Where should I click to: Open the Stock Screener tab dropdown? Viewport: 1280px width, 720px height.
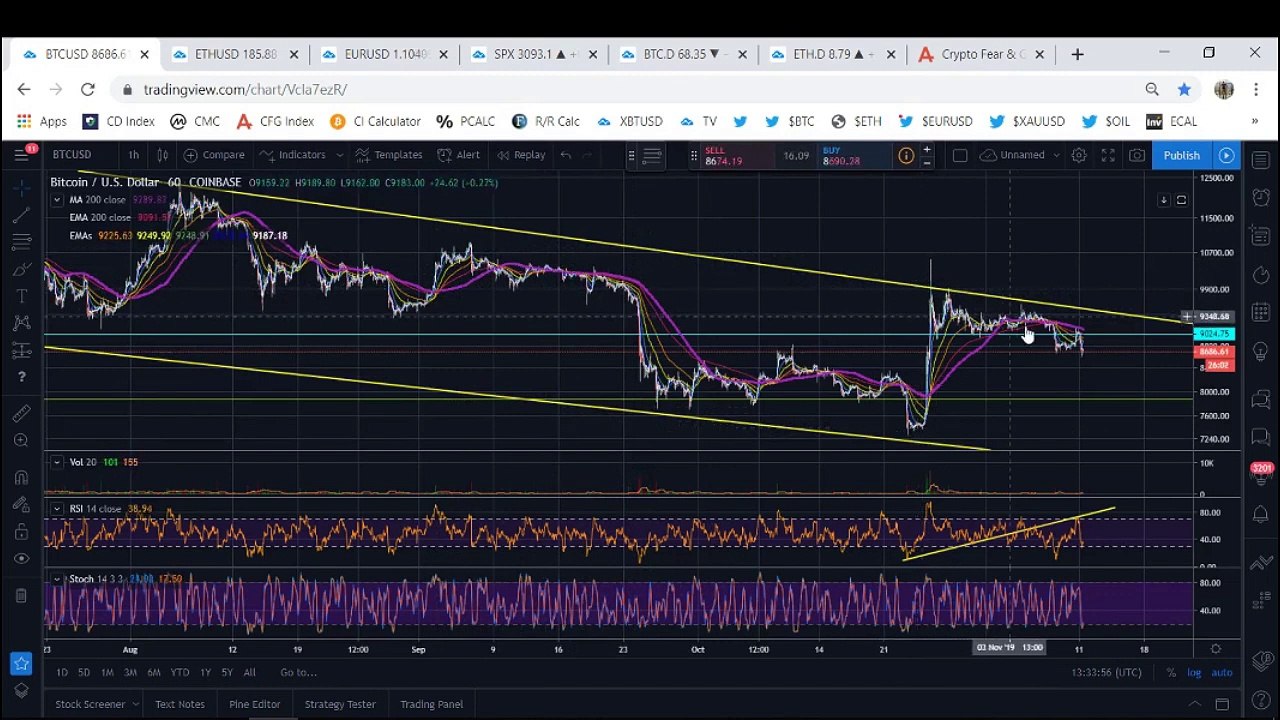click(x=96, y=704)
